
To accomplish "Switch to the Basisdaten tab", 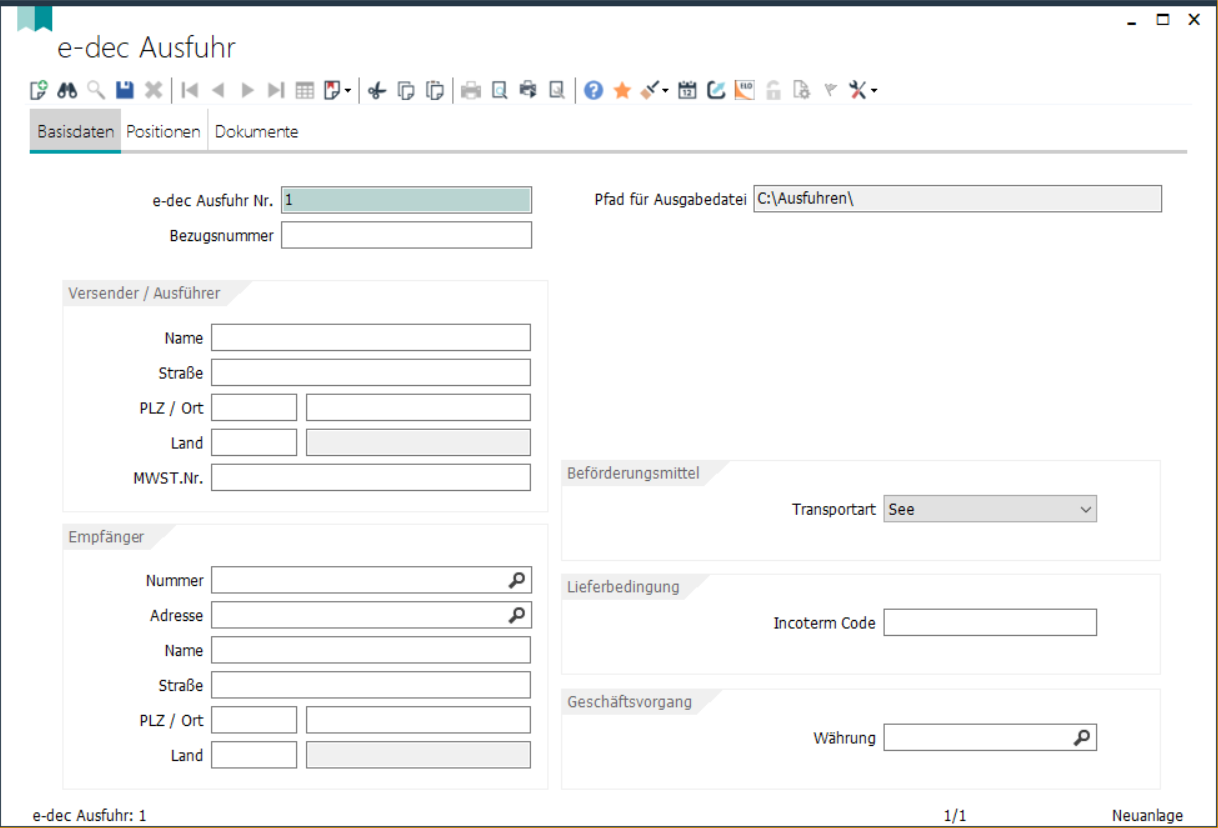I will coord(75,132).
